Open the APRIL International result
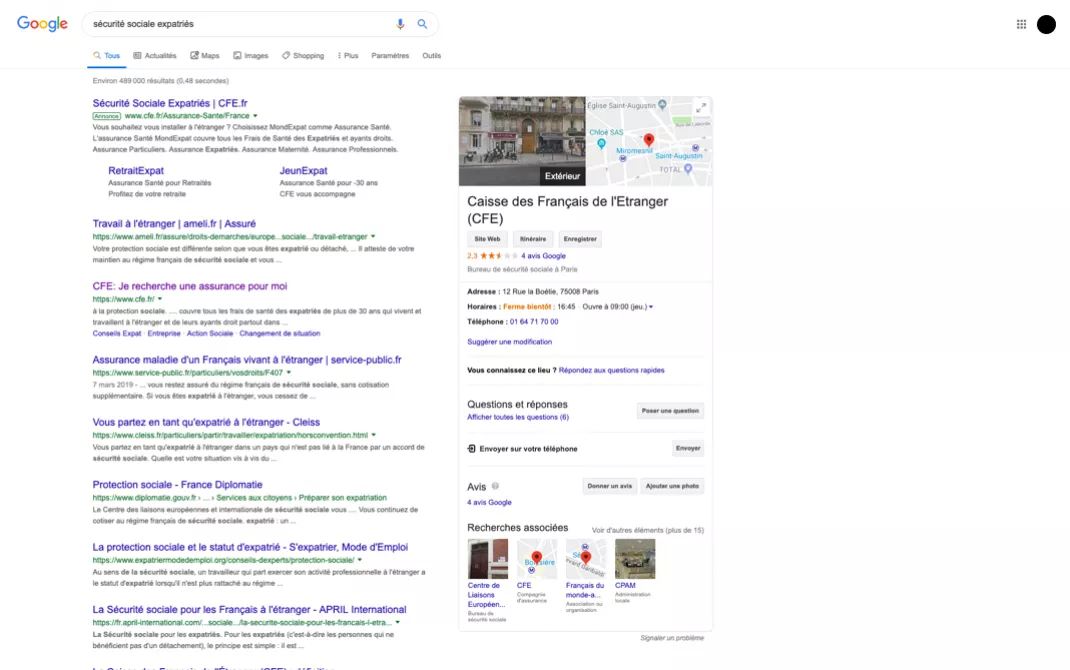This screenshot has width=1070, height=670. 249,609
